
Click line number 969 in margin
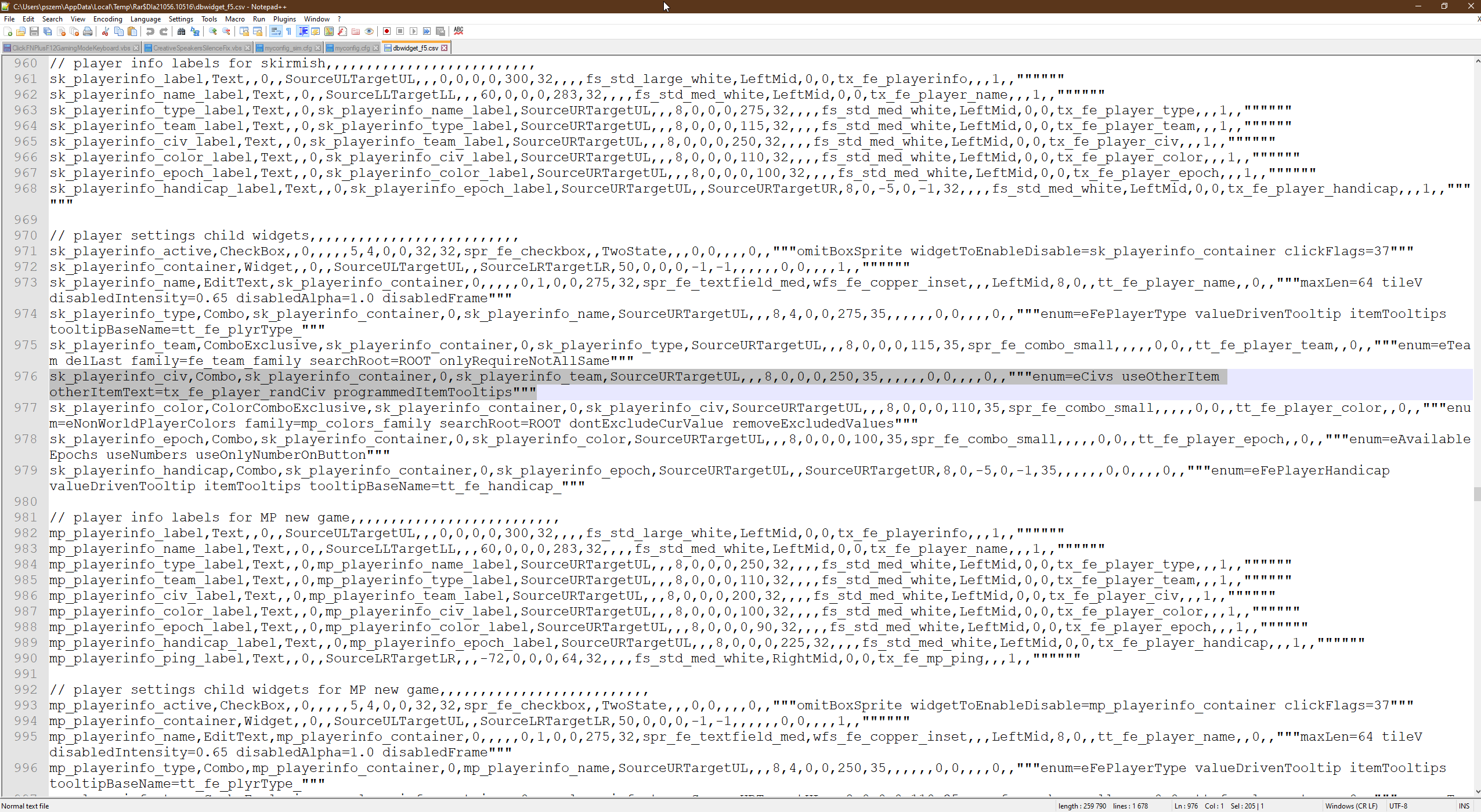[26, 220]
